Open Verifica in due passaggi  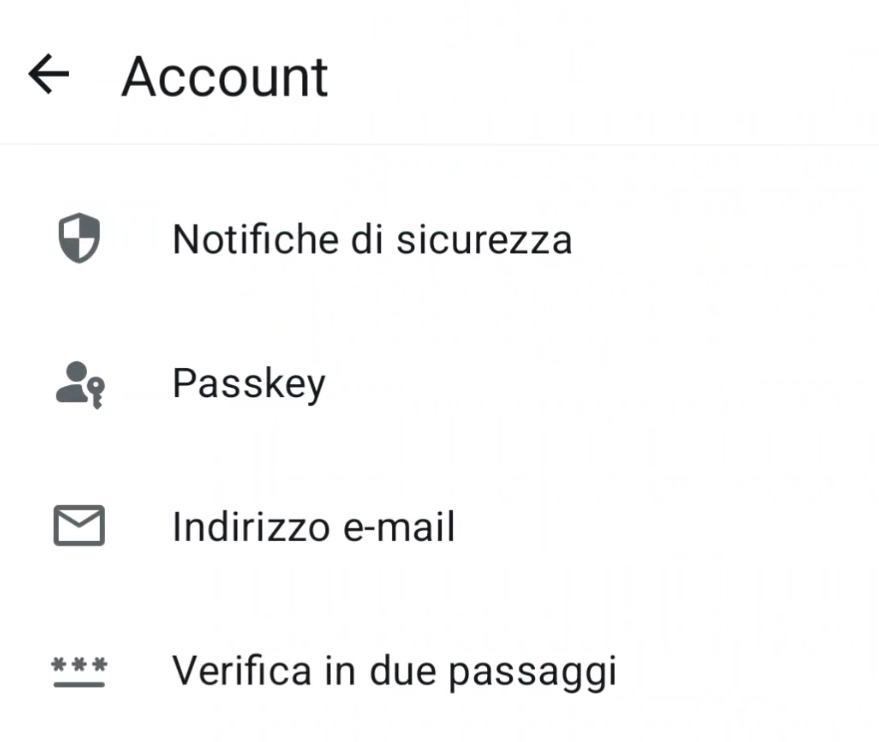click(394, 671)
